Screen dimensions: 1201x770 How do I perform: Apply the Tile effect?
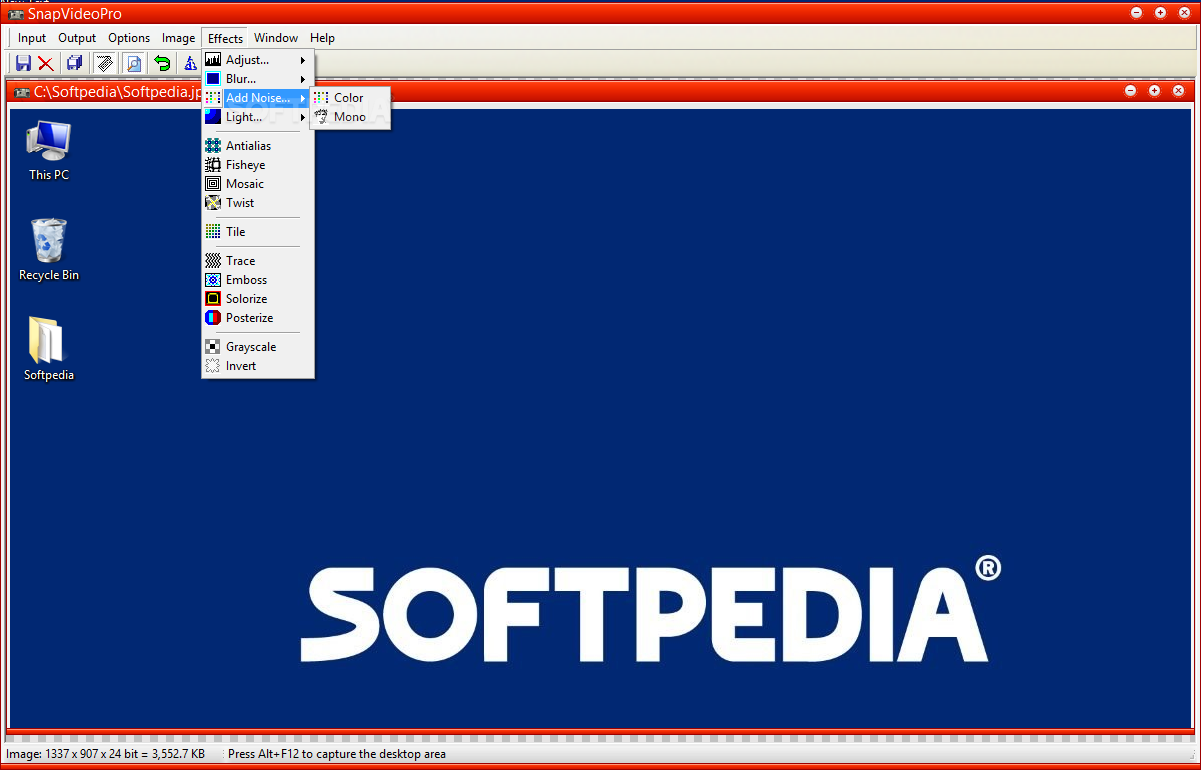(x=258, y=232)
